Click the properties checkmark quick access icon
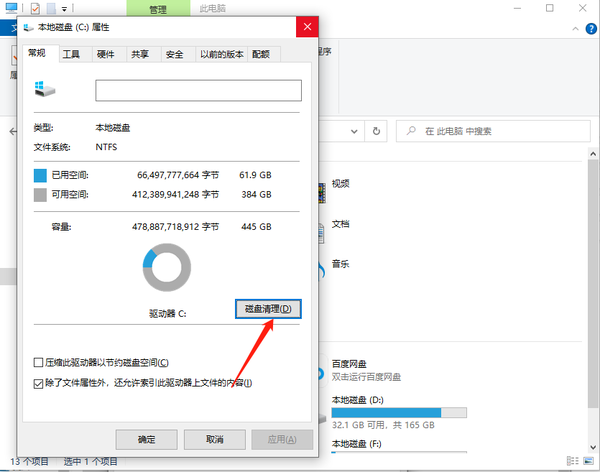The width and height of the screenshot is (600, 472). (35, 8)
